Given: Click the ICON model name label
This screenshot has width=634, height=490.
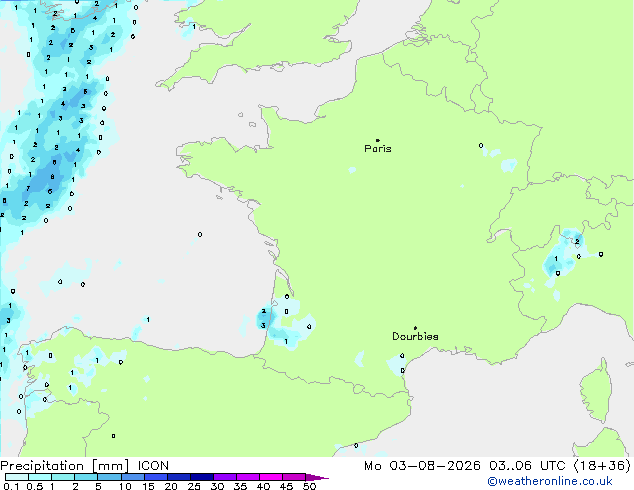Looking at the screenshot, I should point(153,466).
